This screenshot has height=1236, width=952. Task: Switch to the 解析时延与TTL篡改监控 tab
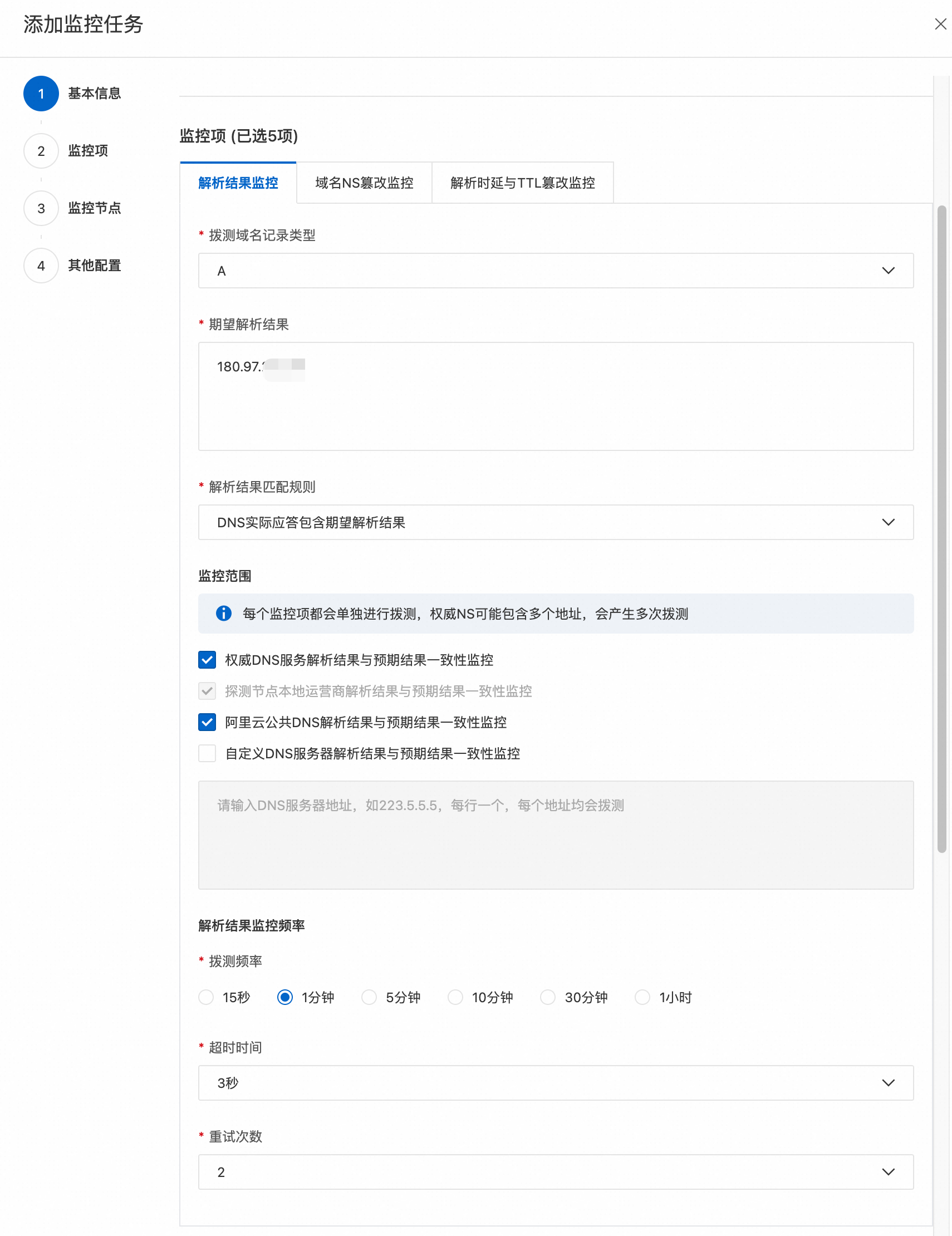pos(522,182)
